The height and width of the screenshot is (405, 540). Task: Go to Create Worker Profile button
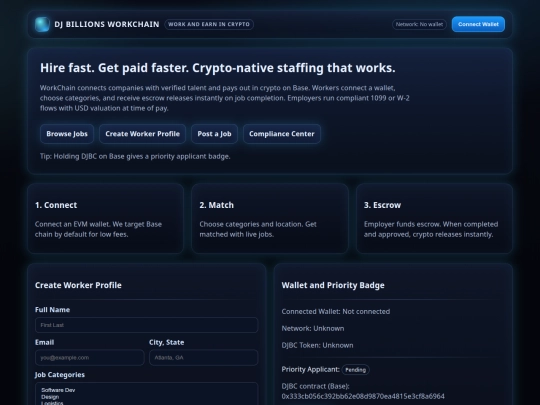tap(143, 134)
